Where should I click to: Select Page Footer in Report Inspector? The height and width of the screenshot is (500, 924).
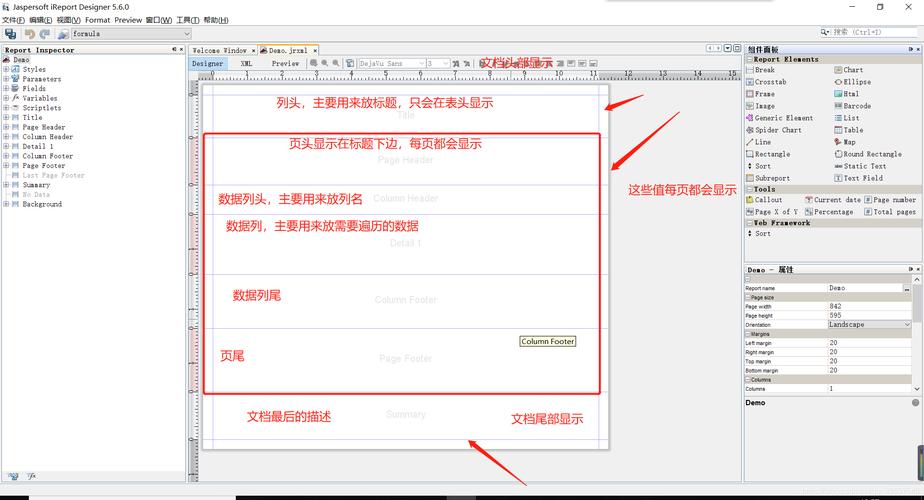44,166
